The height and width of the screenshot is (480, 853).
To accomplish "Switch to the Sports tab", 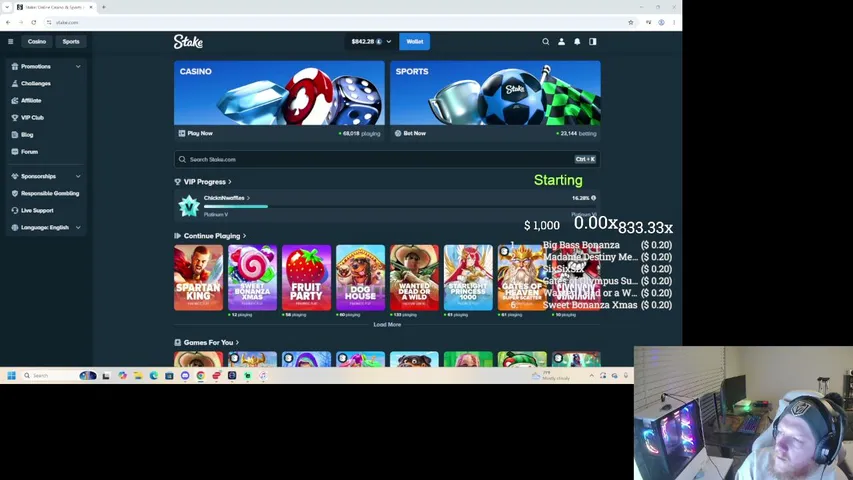I will tap(71, 41).
